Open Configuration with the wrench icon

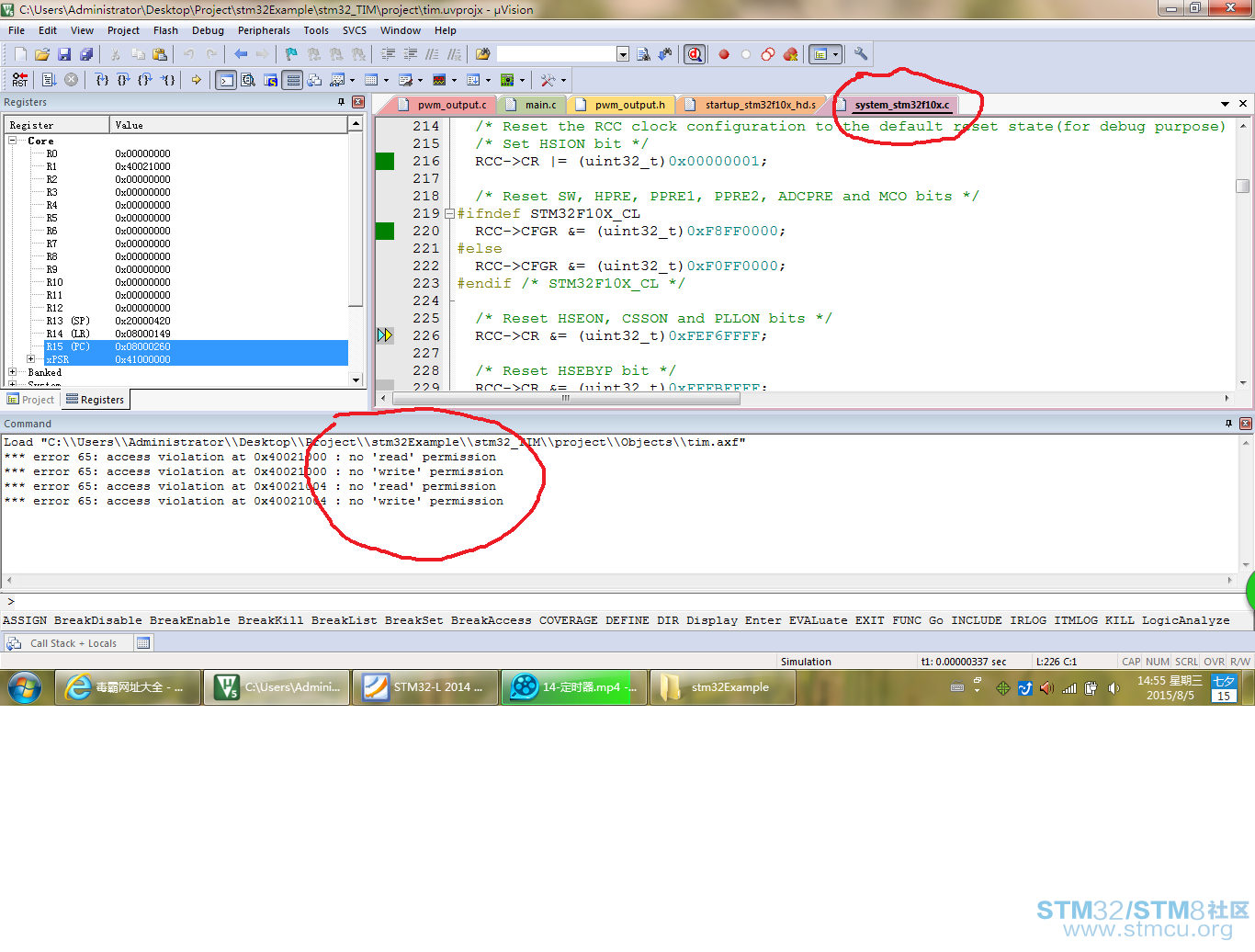tap(861, 54)
